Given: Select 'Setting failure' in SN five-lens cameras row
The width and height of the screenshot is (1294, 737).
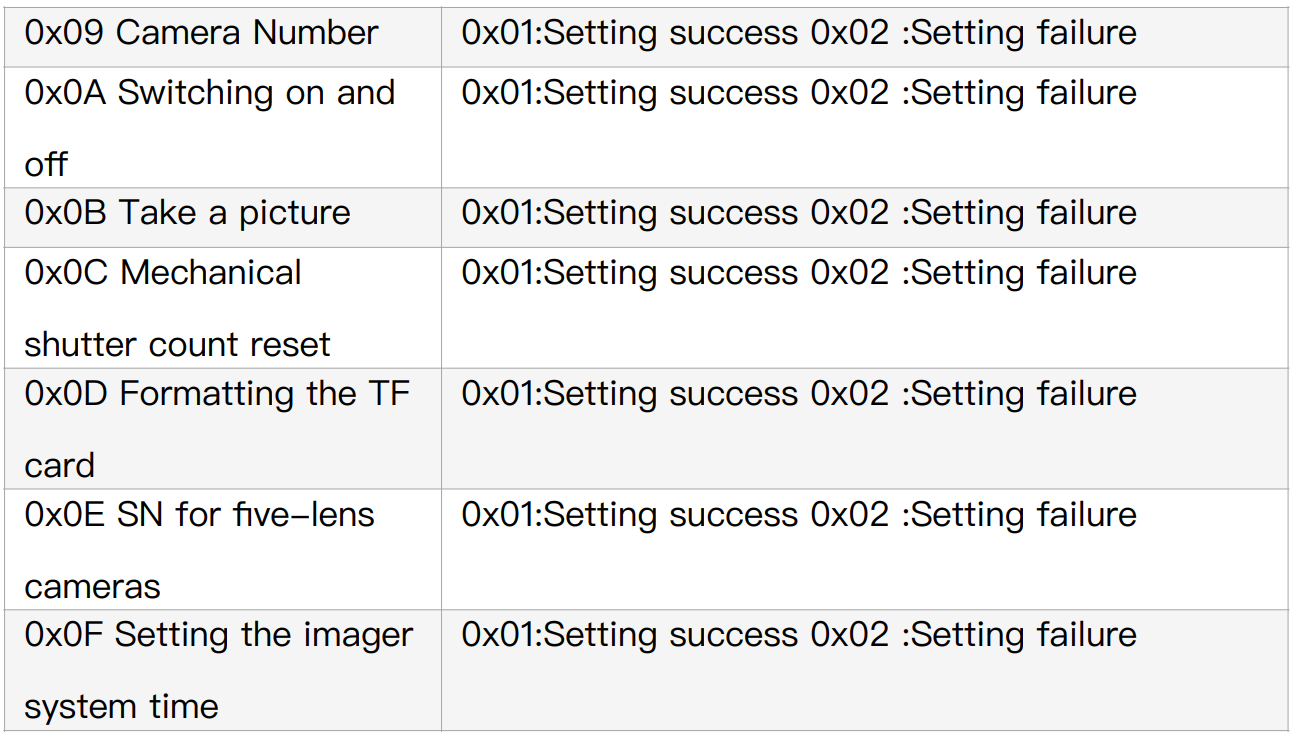Looking at the screenshot, I should (x=1024, y=515).
